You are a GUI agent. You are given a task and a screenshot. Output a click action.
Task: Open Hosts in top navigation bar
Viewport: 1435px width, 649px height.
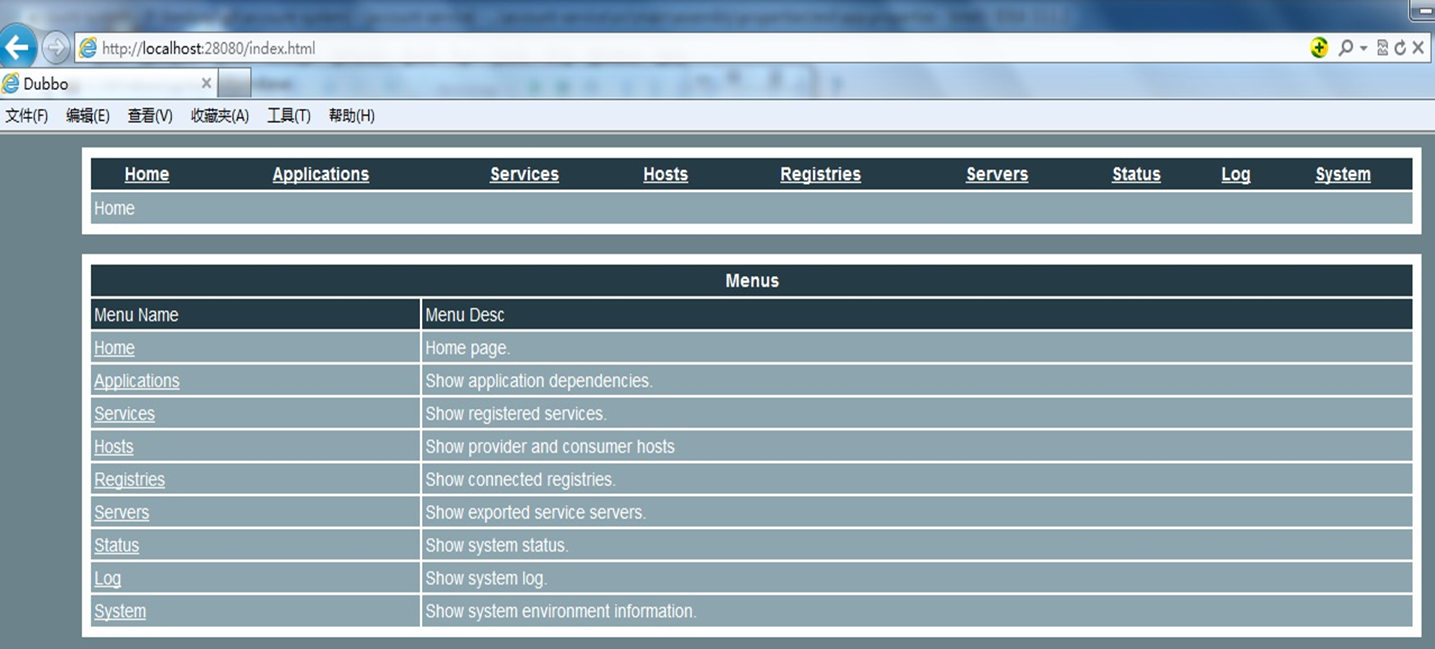[666, 174]
